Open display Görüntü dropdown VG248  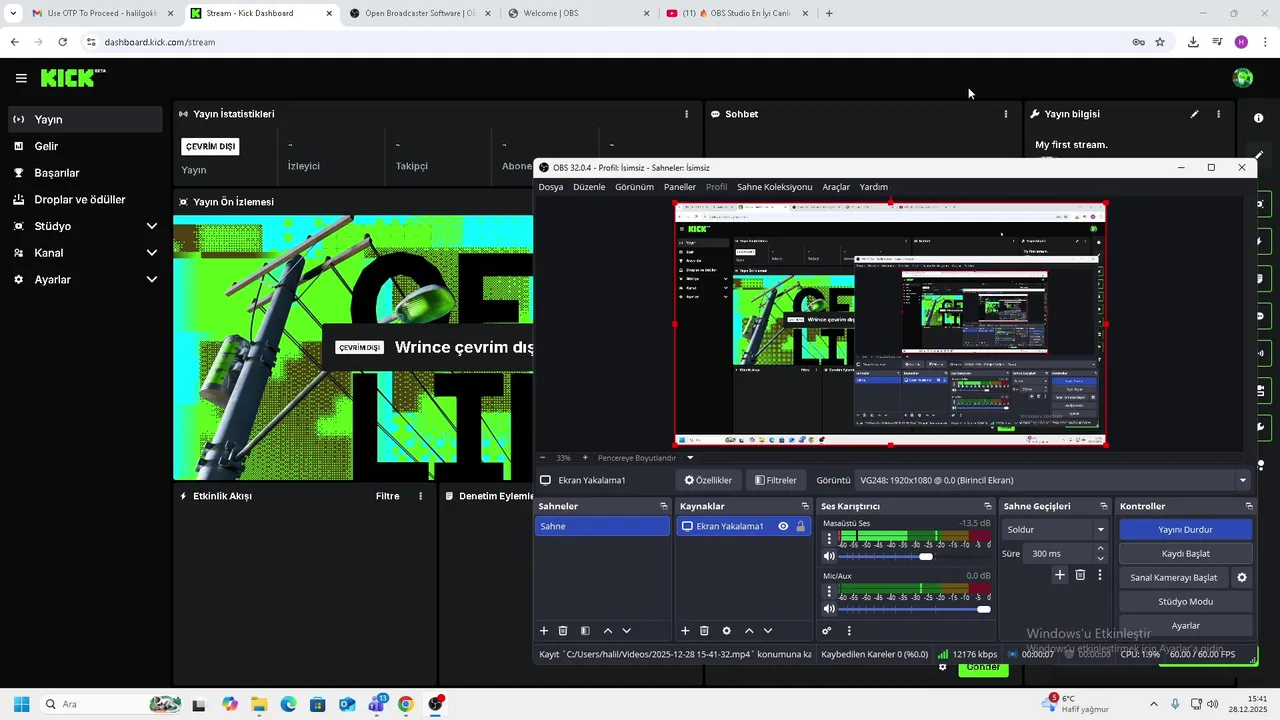pyautogui.click(x=1054, y=480)
